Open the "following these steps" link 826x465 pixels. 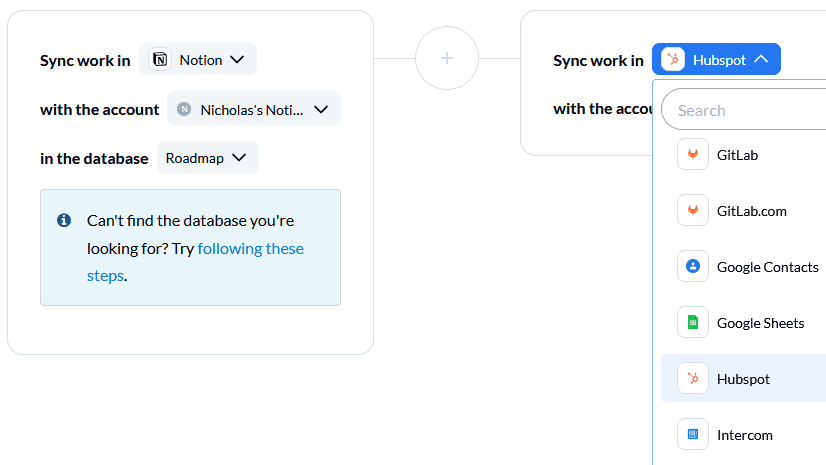195,262
